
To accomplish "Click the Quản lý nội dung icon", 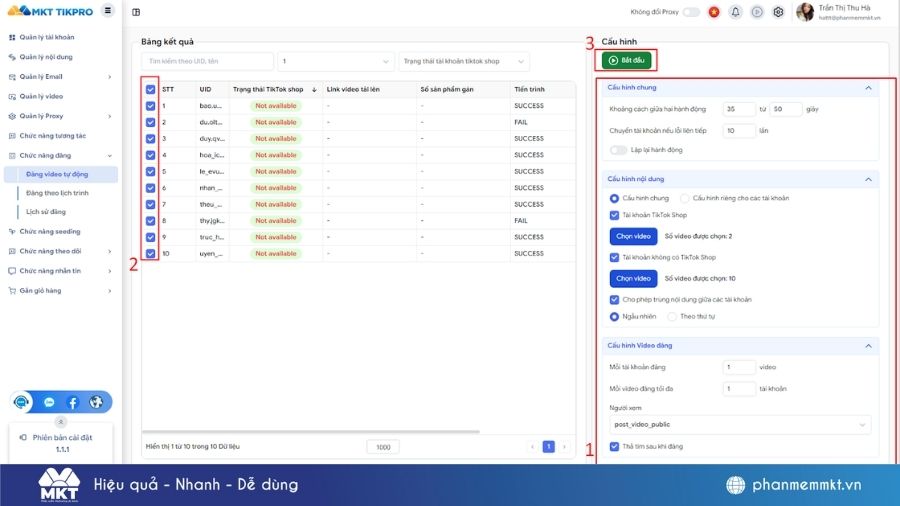I will tap(12, 57).
